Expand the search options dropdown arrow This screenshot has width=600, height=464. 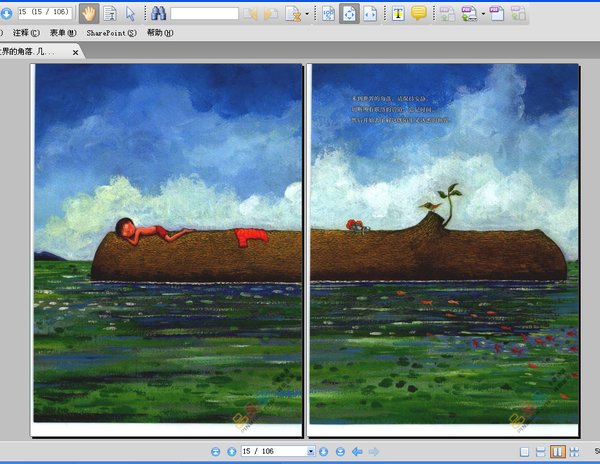(307, 14)
